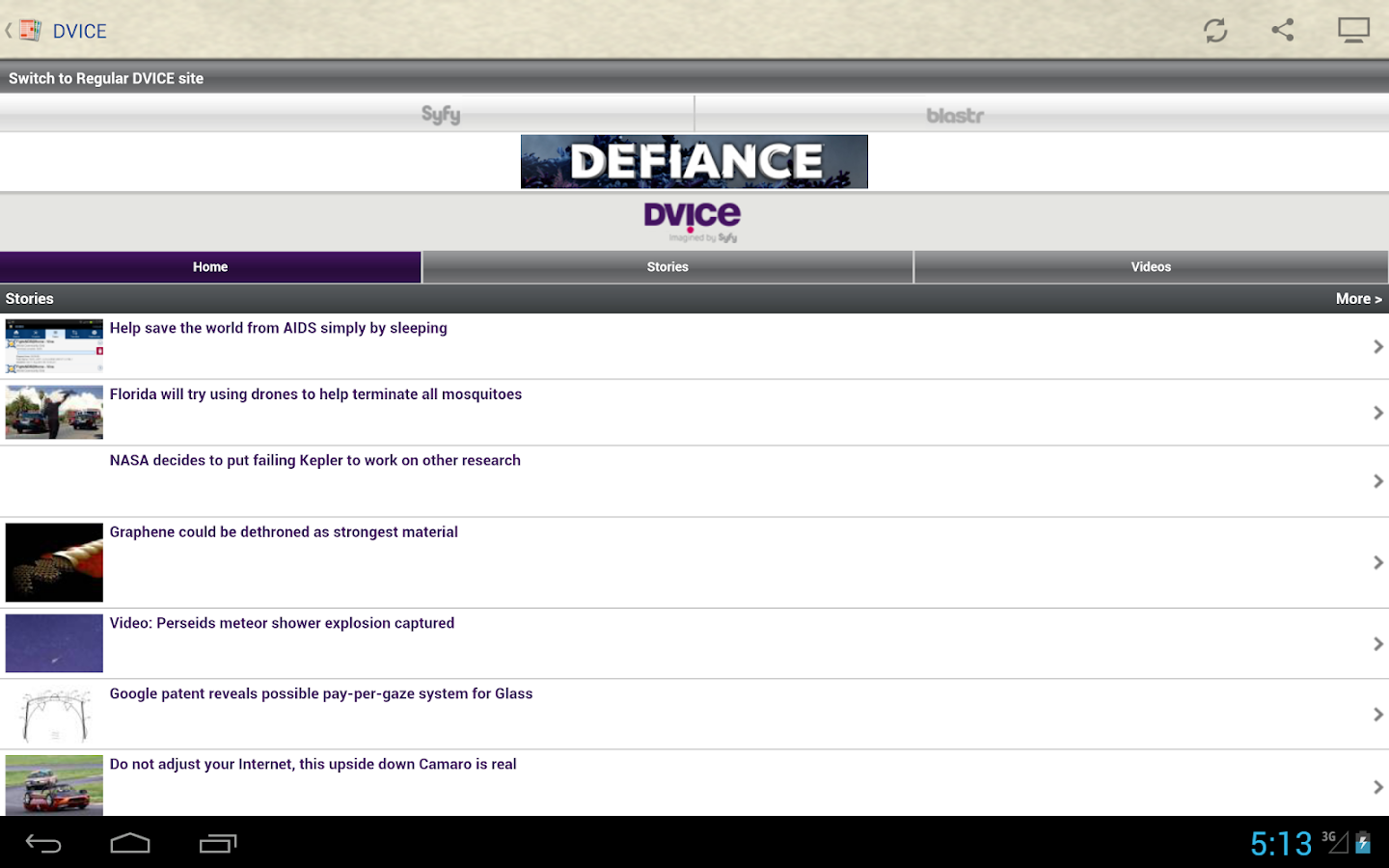Open More stories link
1389x868 pixels.
coord(1358,299)
